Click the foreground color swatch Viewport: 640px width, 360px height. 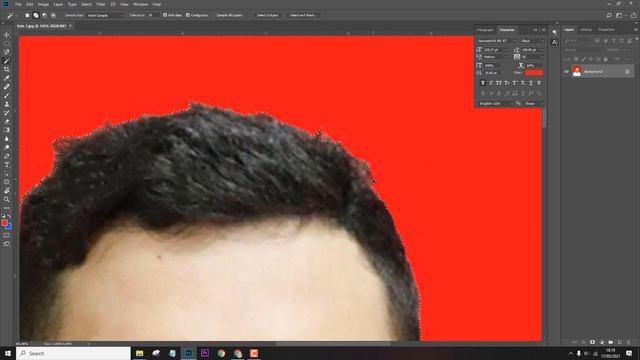4,222
